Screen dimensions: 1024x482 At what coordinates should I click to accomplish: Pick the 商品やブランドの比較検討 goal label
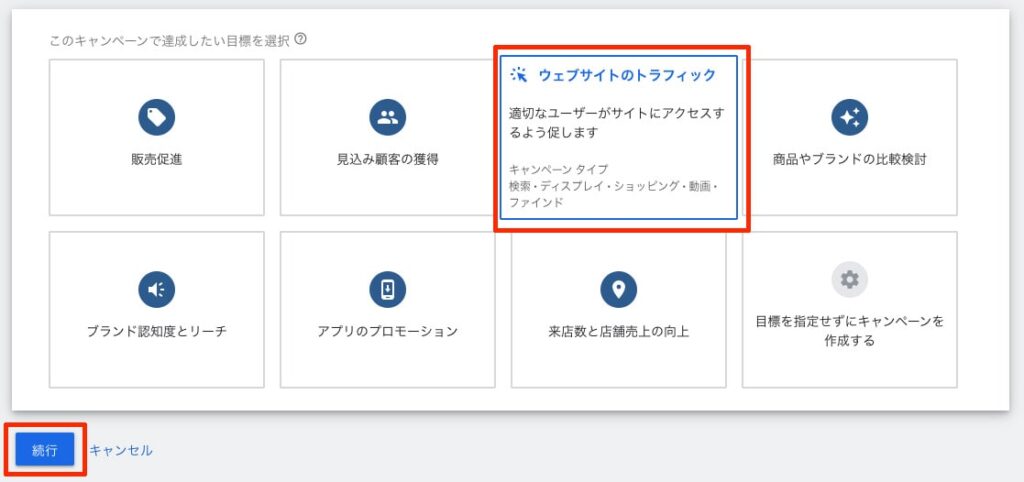[x=850, y=159]
